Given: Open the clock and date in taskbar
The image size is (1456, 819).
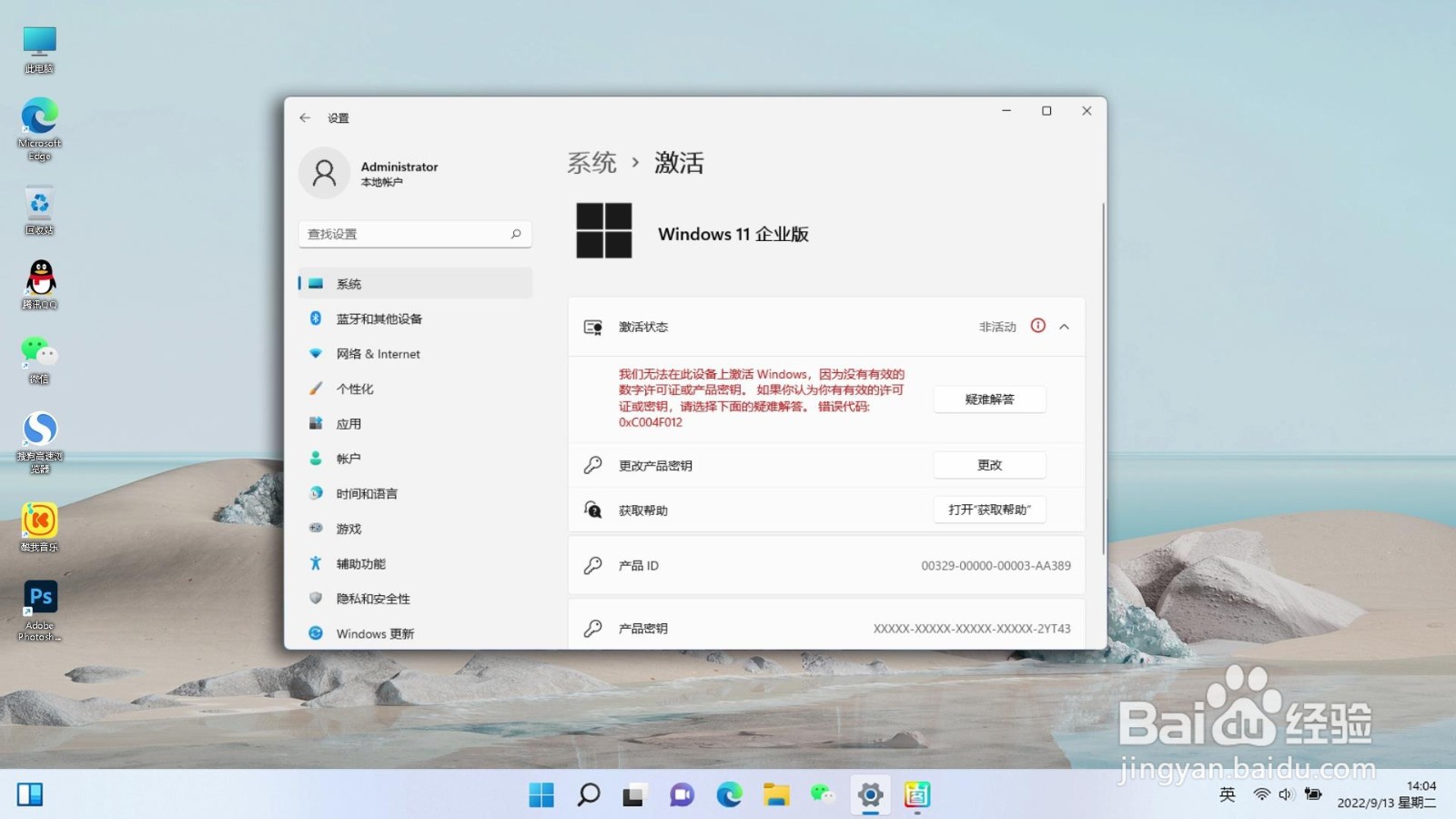Looking at the screenshot, I should click(1386, 794).
